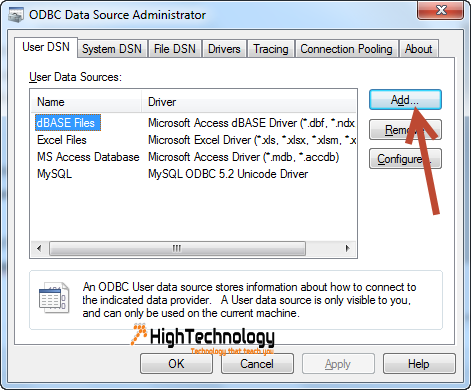This screenshot has height=390, width=471.
Task: Click the horizontal scrollbar right arrow
Action: click(347, 248)
